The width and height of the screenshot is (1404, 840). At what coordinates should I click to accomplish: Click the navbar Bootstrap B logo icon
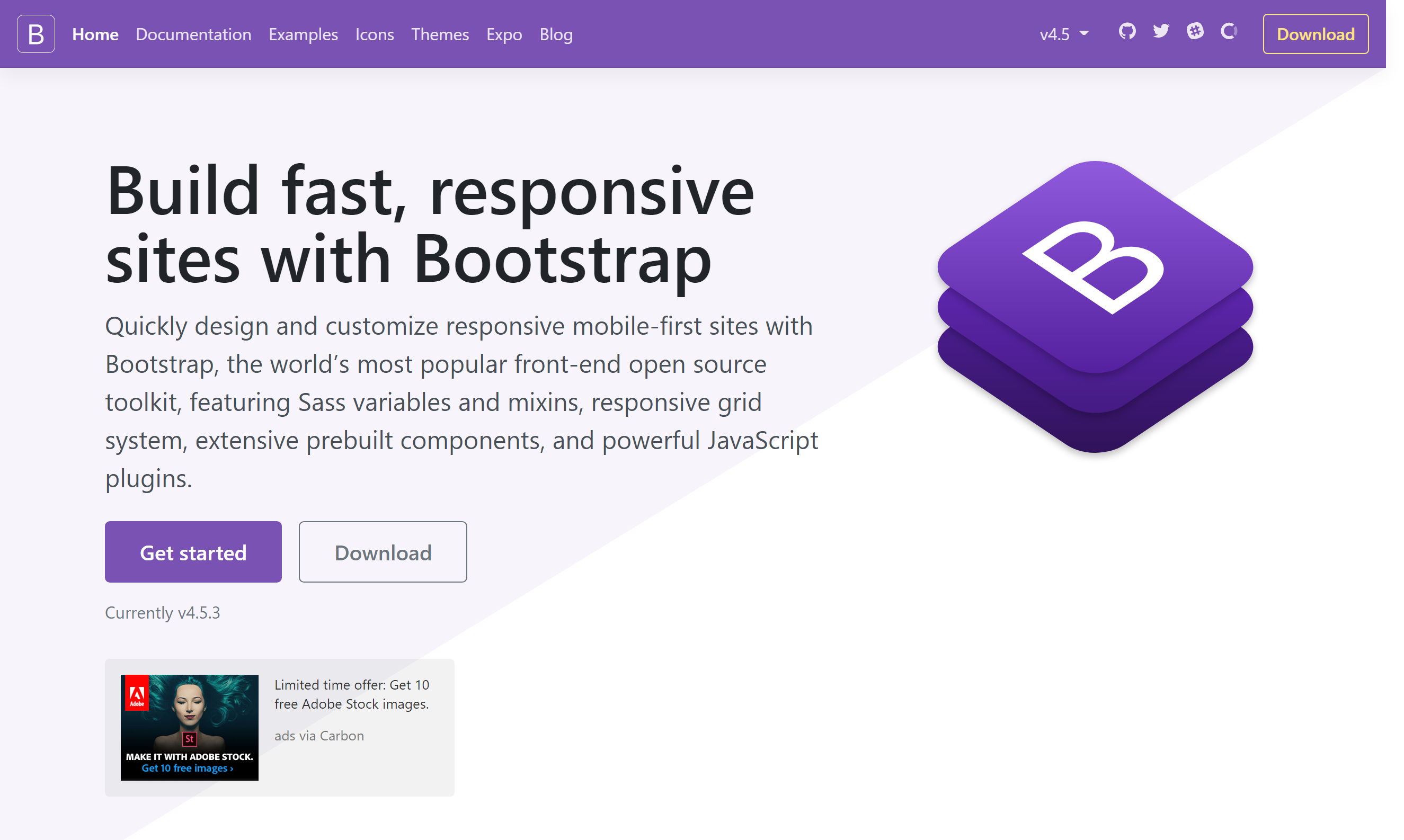pyautogui.click(x=35, y=34)
